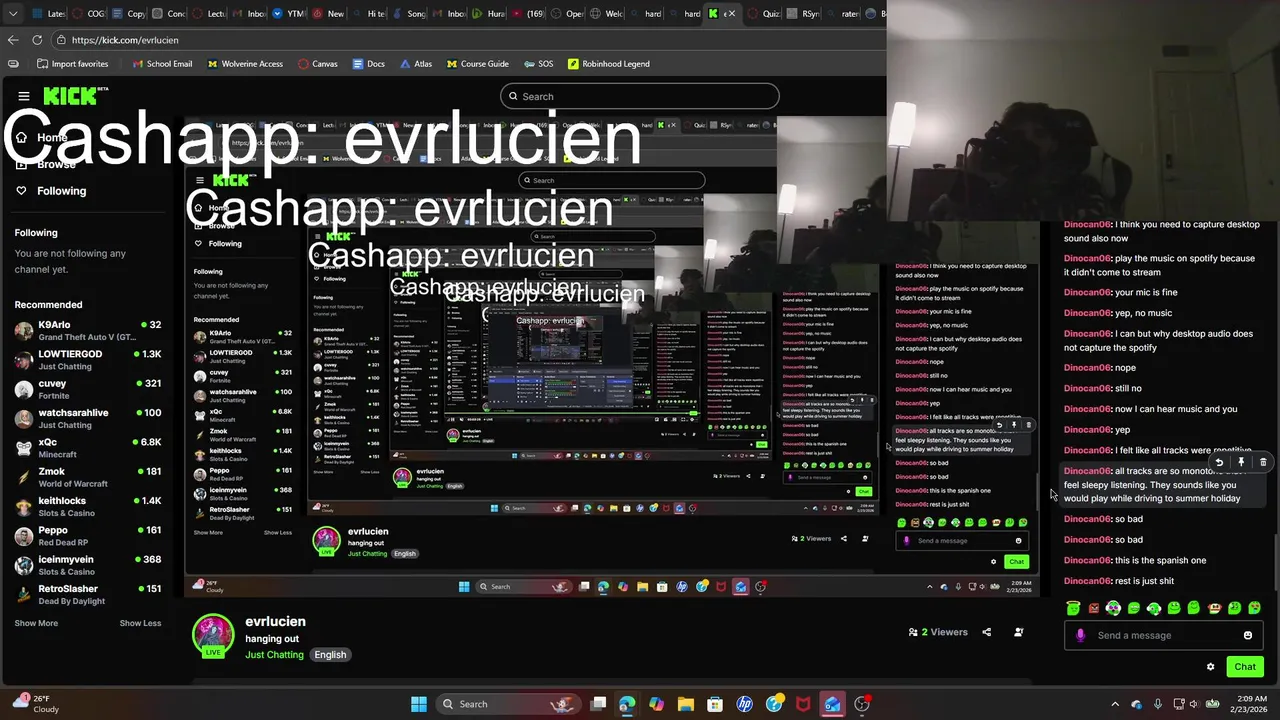The width and height of the screenshot is (1280, 720).
Task: Open xQc recommended channel
Action: (88, 448)
